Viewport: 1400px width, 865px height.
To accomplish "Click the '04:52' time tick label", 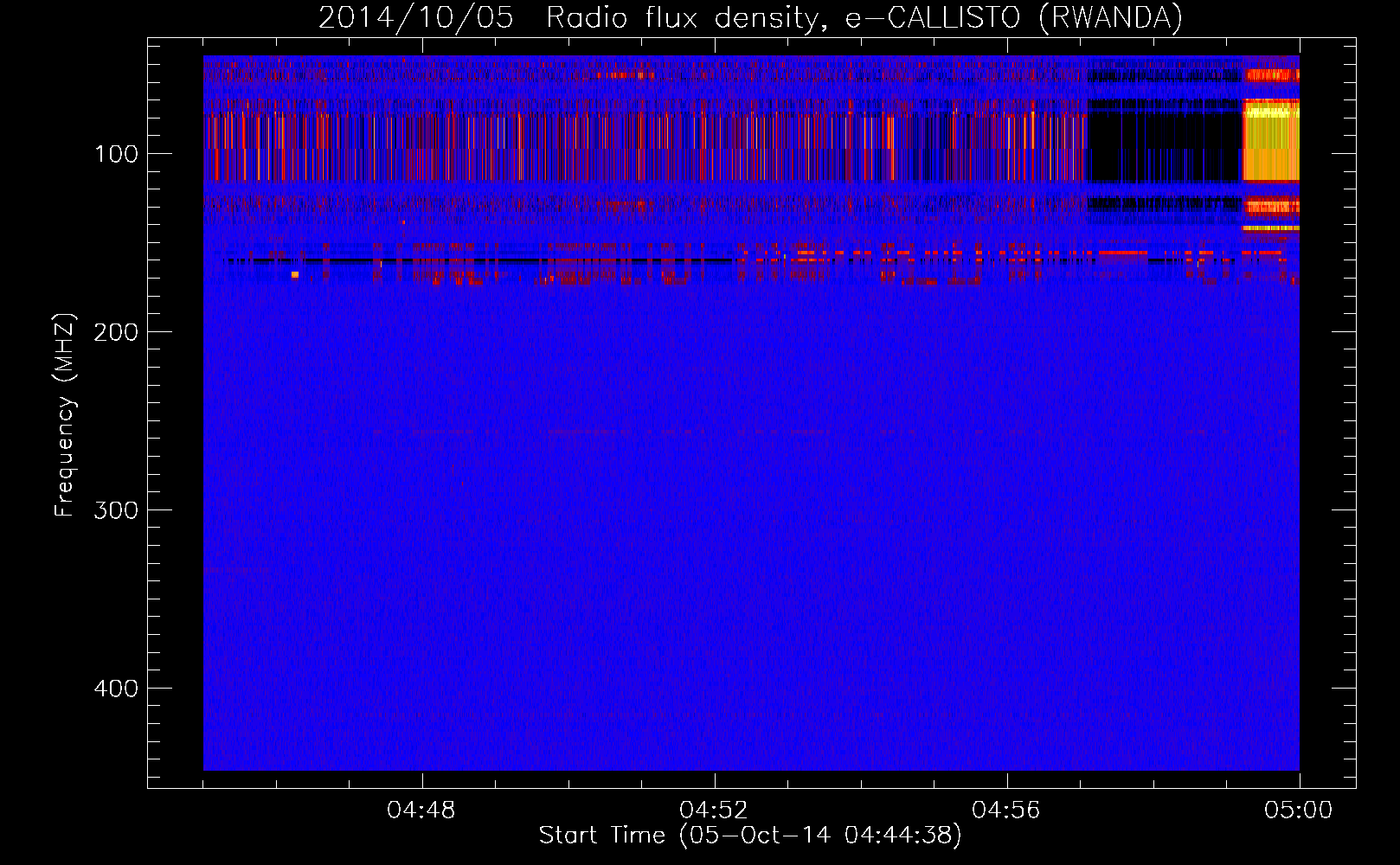I will (x=714, y=811).
